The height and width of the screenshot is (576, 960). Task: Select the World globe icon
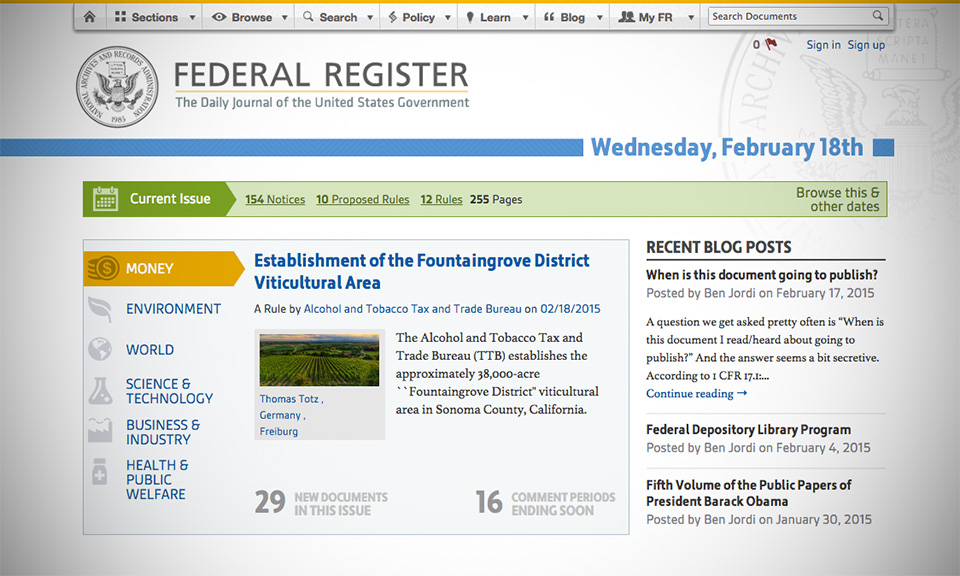click(x=100, y=350)
